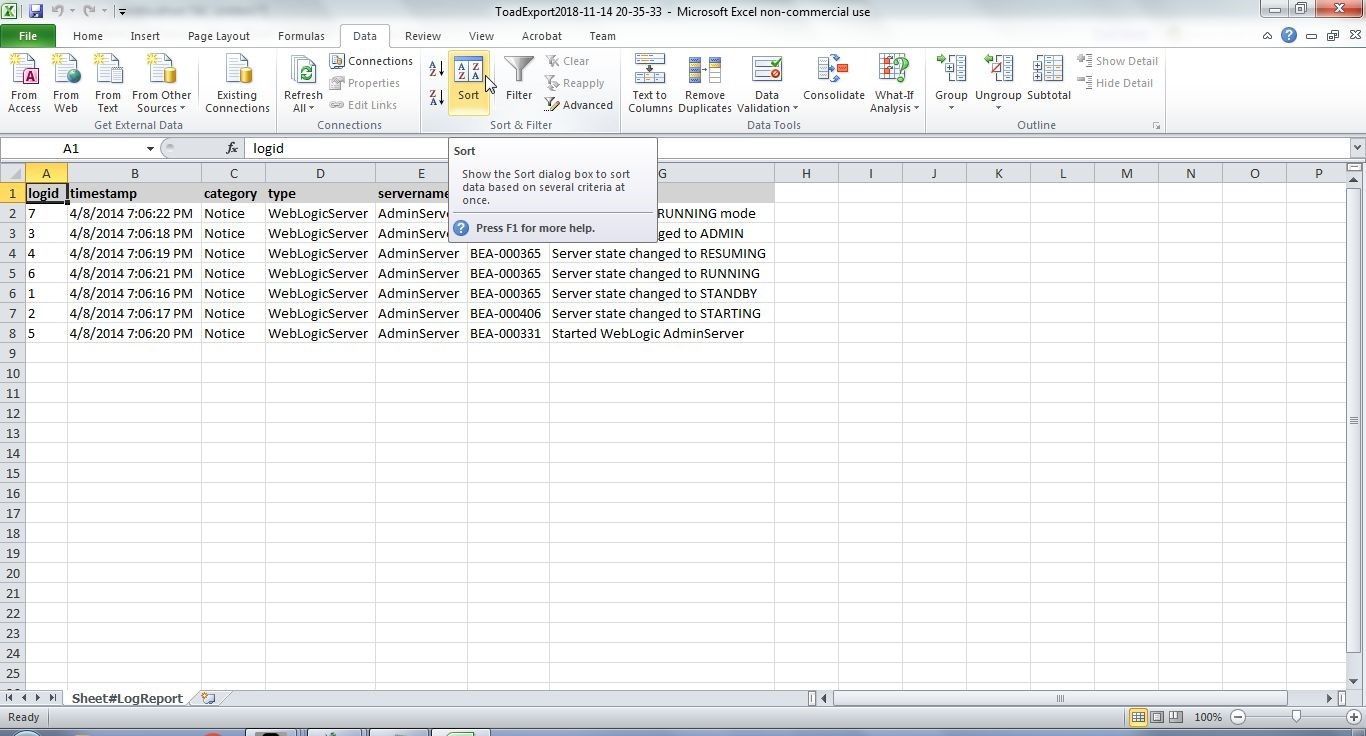Click cell Server state changed to STANDBY

(661, 293)
